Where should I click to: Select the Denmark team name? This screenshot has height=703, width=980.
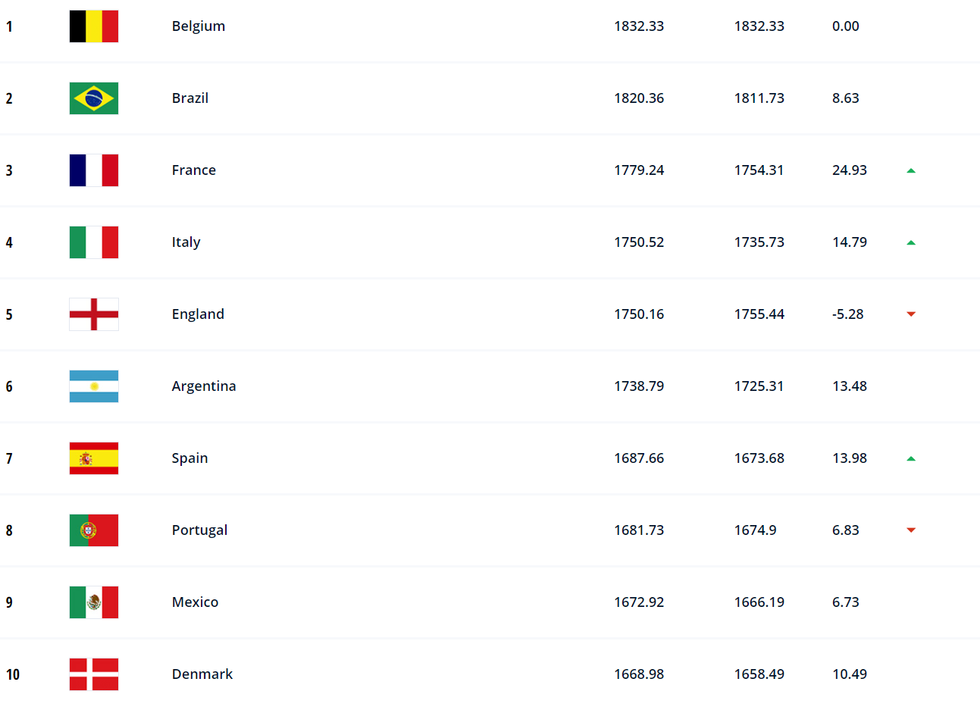tap(202, 674)
